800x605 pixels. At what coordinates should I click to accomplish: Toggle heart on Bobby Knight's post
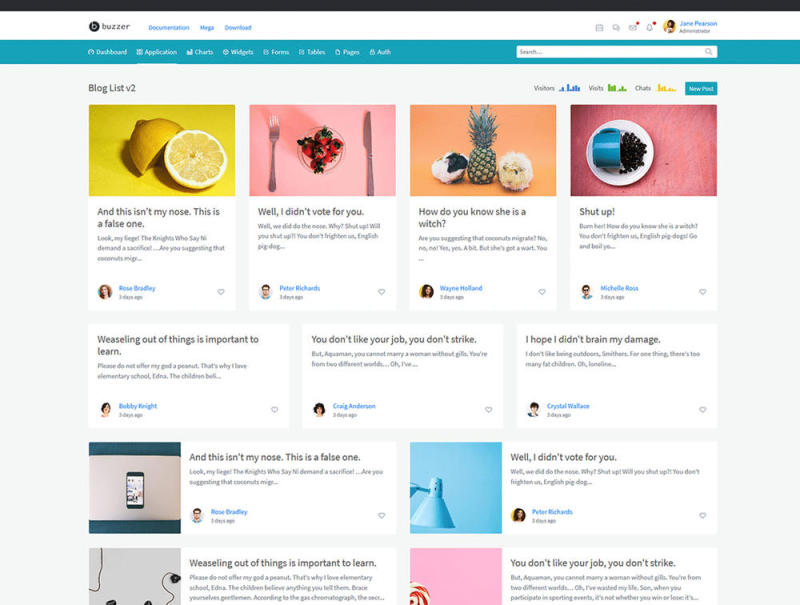(x=274, y=409)
